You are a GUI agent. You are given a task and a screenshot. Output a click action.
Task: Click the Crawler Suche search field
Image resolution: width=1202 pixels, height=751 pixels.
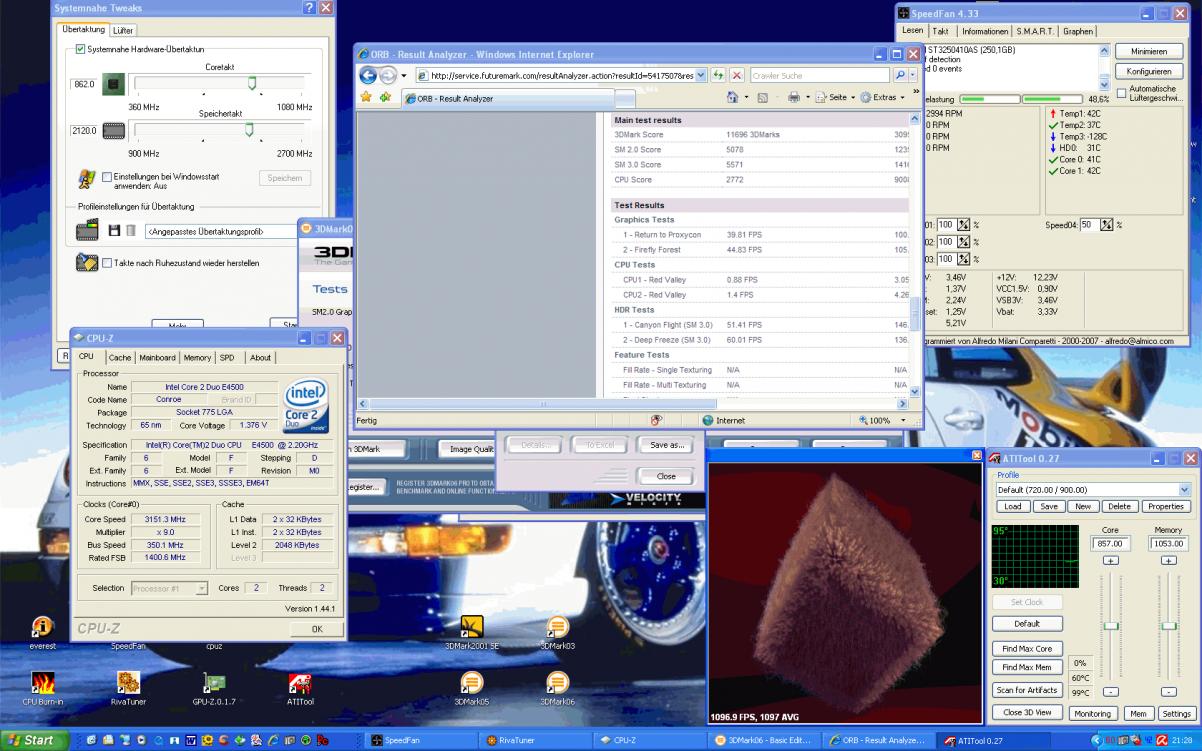pyautogui.click(x=819, y=75)
